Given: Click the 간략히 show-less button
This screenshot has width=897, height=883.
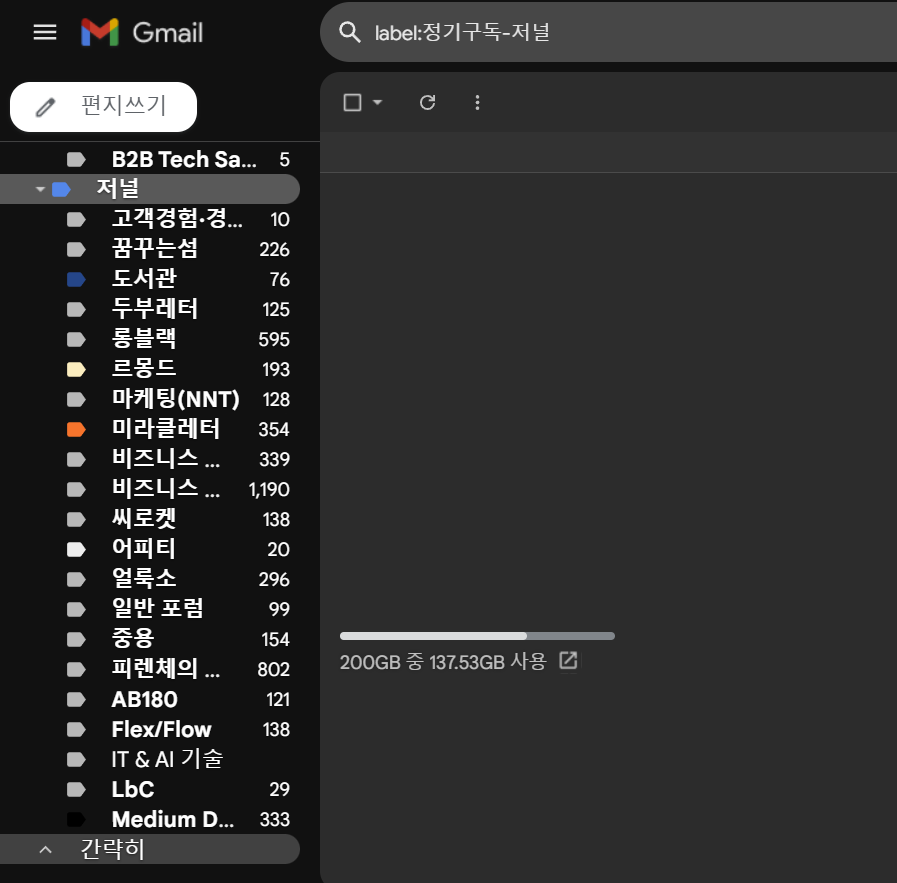Looking at the screenshot, I should [x=150, y=849].
